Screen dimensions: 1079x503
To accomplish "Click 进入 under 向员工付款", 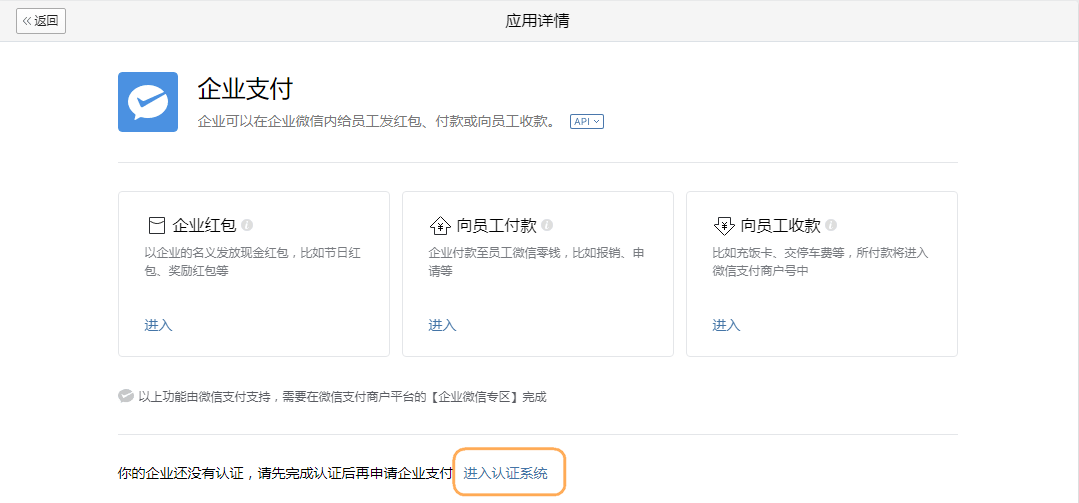I will tap(442, 325).
